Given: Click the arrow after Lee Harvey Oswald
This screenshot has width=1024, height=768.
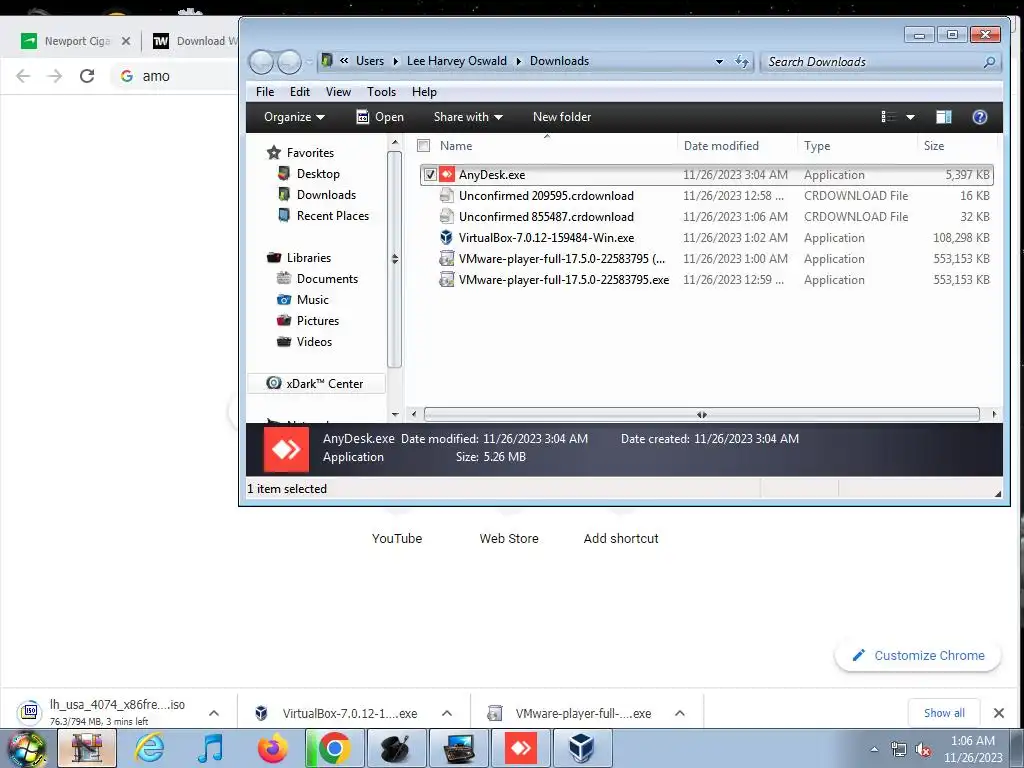Looking at the screenshot, I should pos(519,61).
